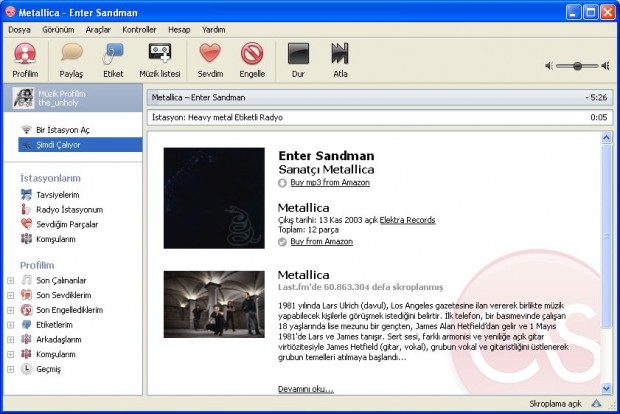Adjust the volume slider knob
The height and width of the screenshot is (414, 620).
click(x=577, y=66)
